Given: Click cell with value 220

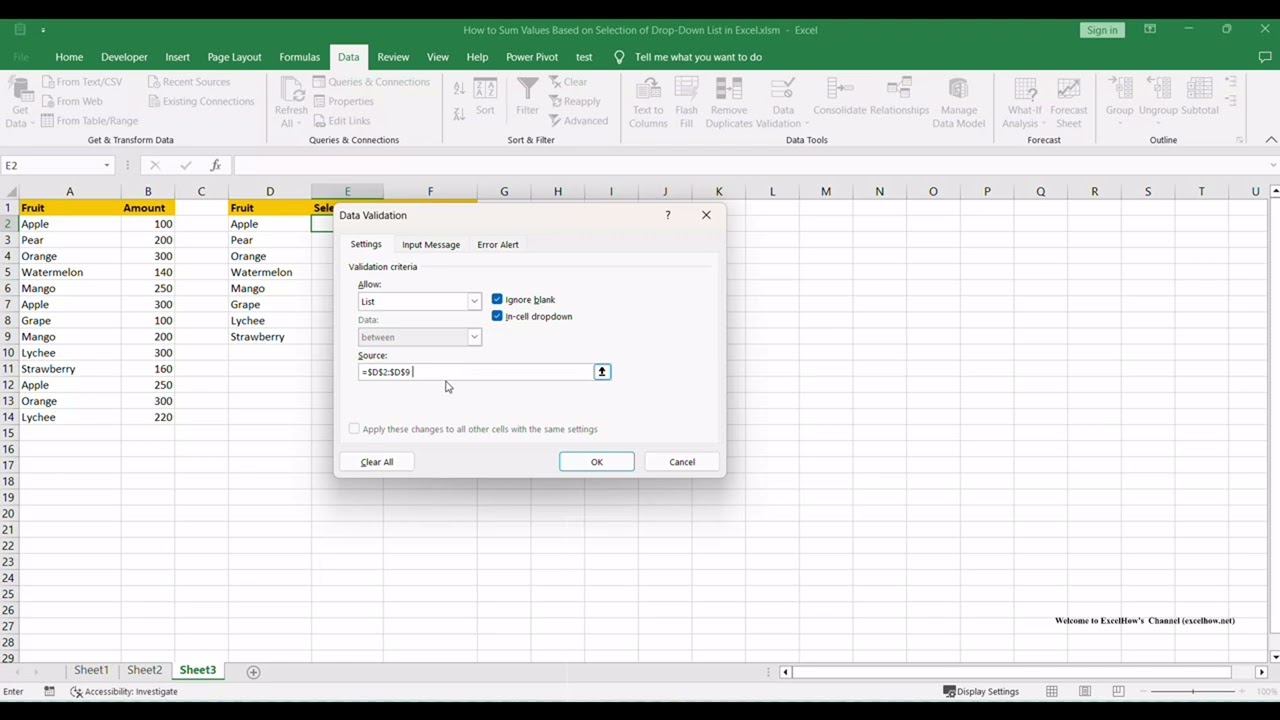Looking at the screenshot, I should tap(148, 417).
